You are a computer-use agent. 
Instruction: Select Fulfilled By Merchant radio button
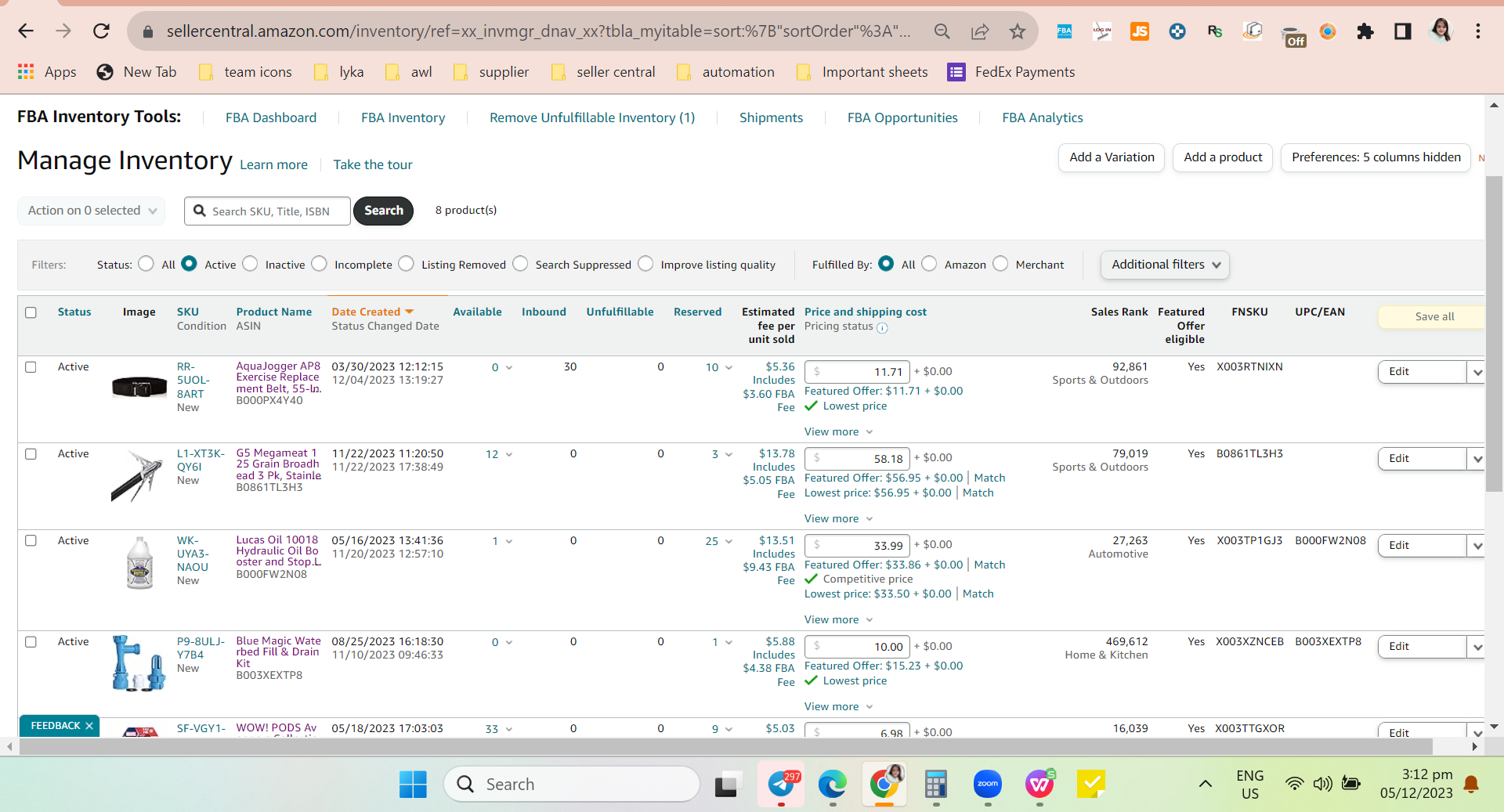(1000, 264)
